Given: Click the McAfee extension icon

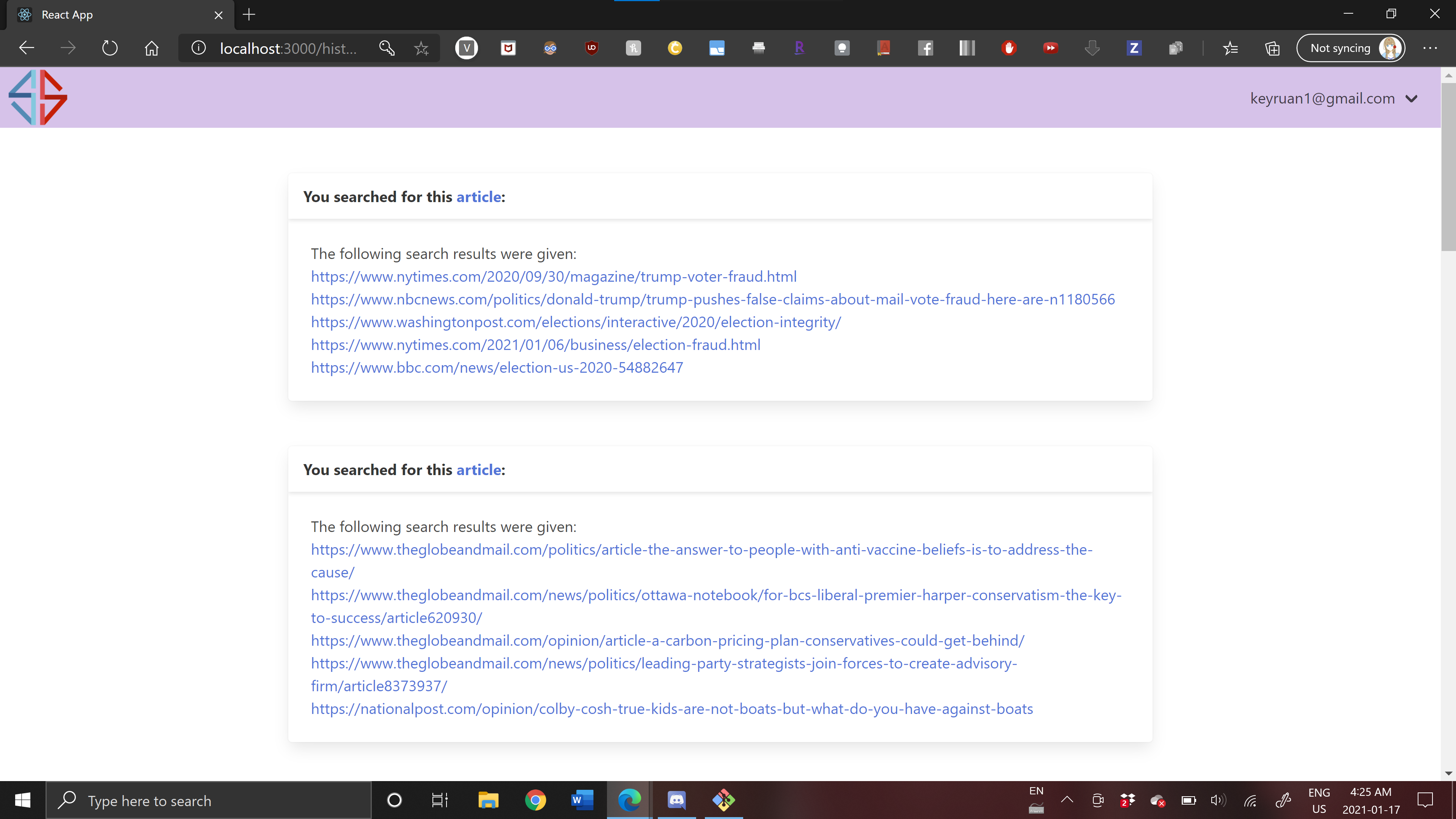Looking at the screenshot, I should 508,48.
